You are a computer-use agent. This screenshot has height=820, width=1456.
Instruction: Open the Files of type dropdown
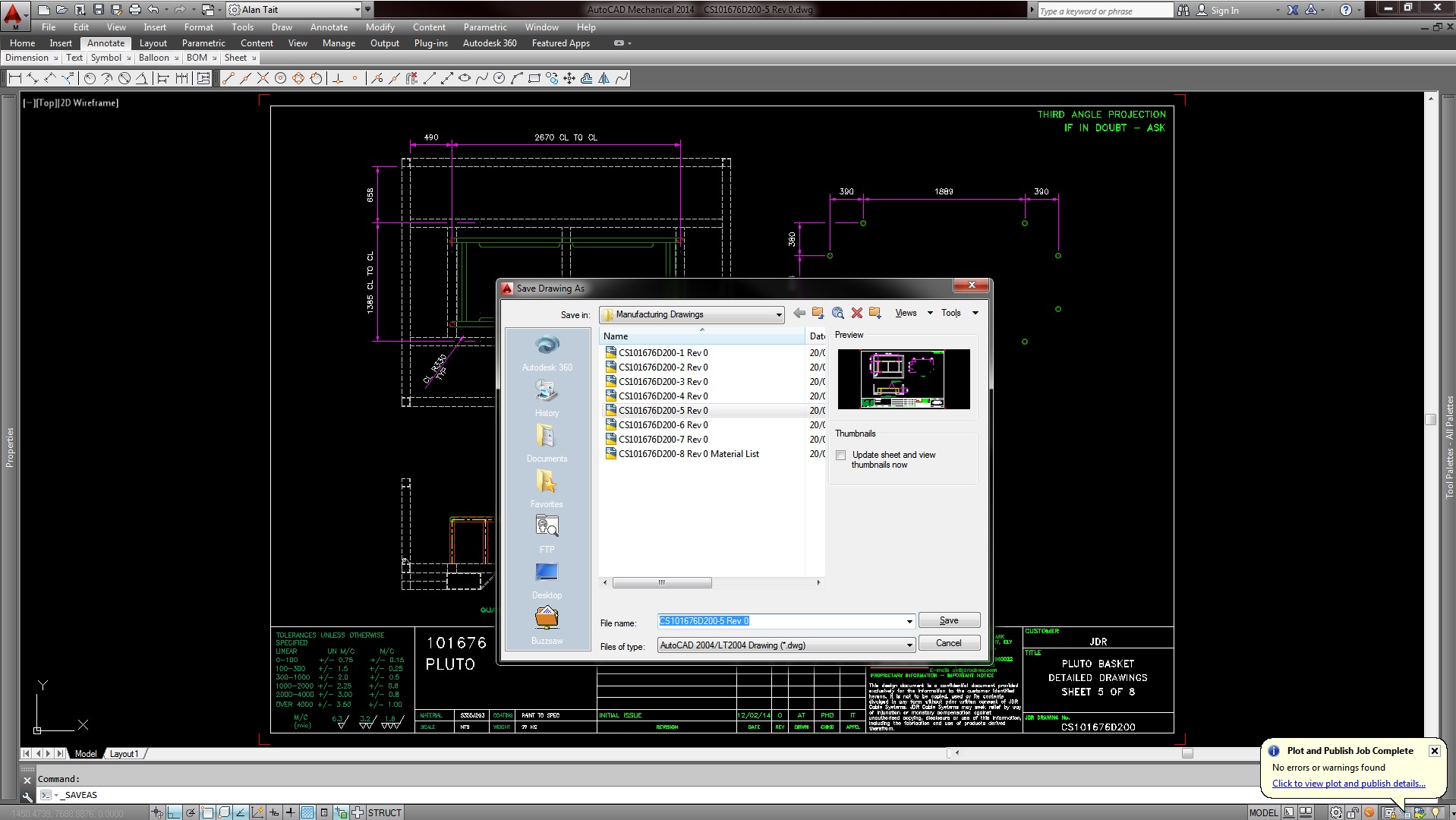(908, 645)
